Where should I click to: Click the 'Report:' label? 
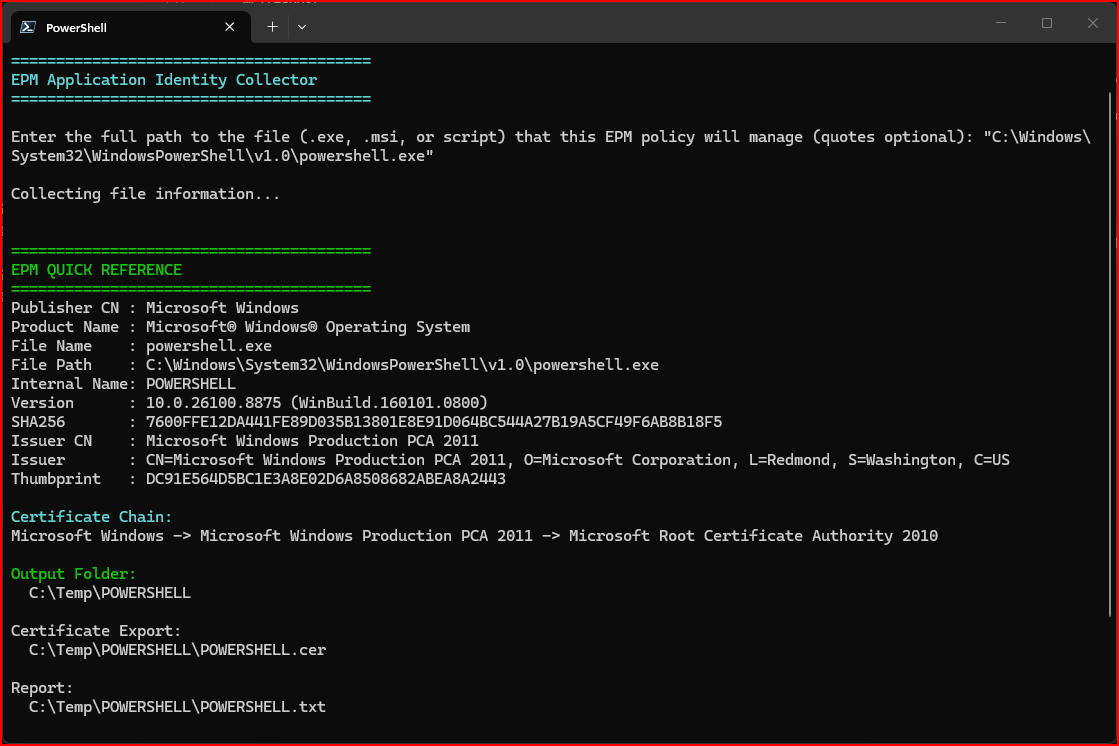coord(41,688)
